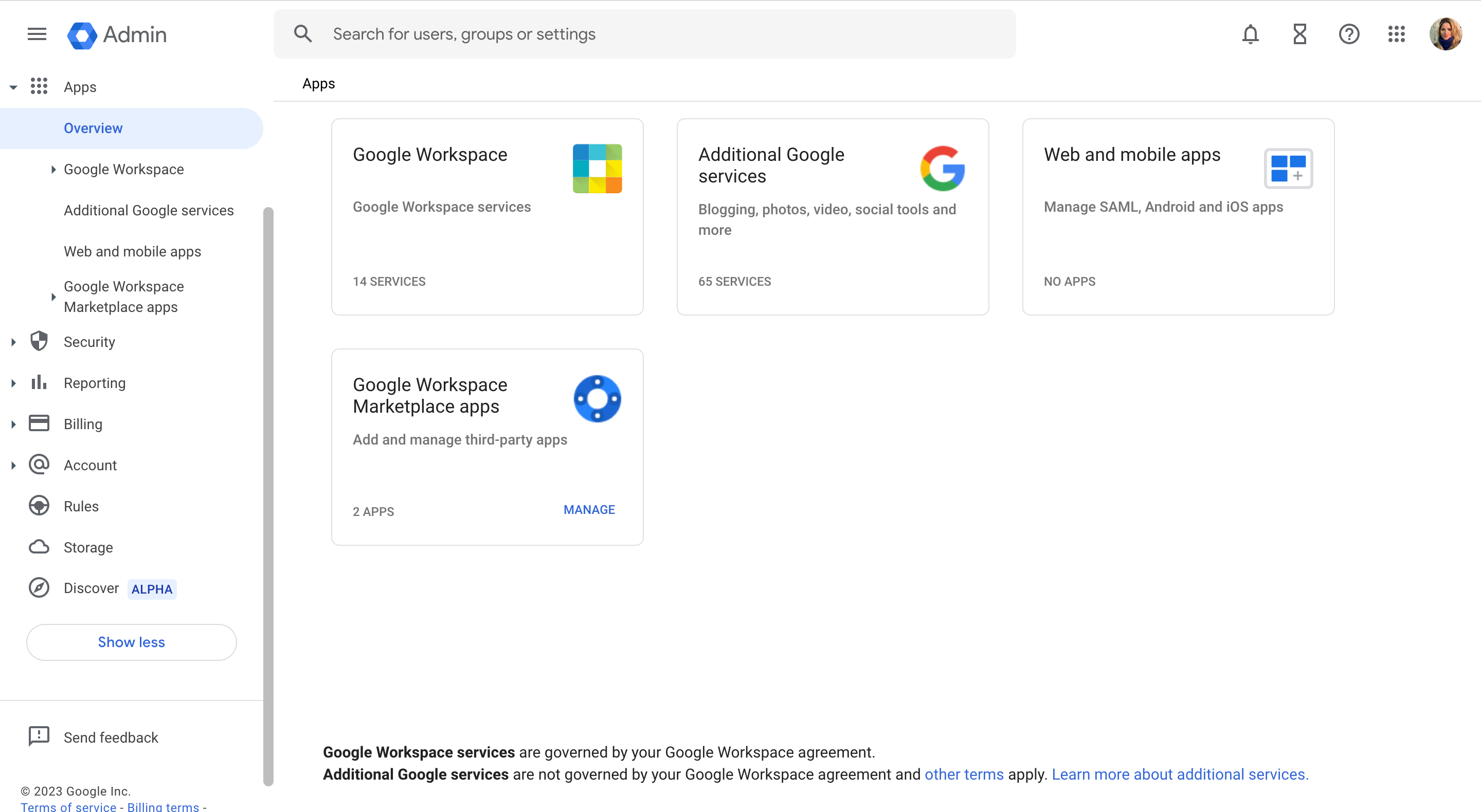Open the Google apps launcher grid

click(1397, 34)
